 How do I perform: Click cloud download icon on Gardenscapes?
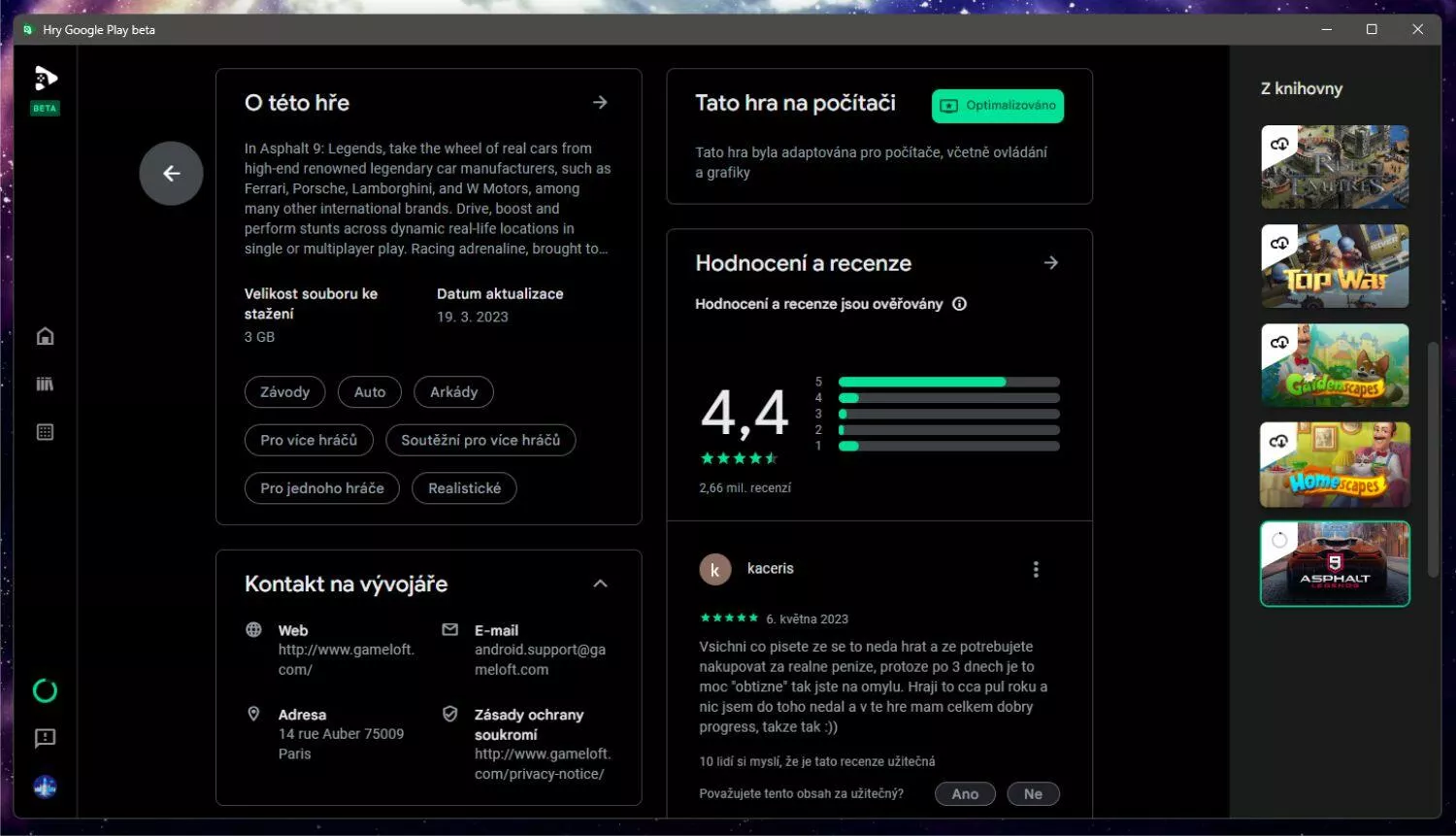click(x=1279, y=342)
